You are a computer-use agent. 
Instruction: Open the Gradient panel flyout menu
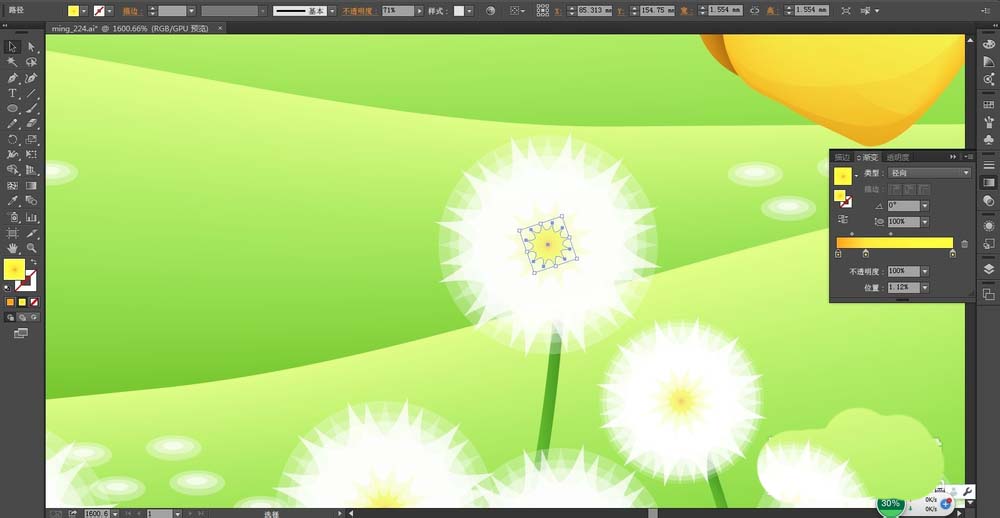968,156
